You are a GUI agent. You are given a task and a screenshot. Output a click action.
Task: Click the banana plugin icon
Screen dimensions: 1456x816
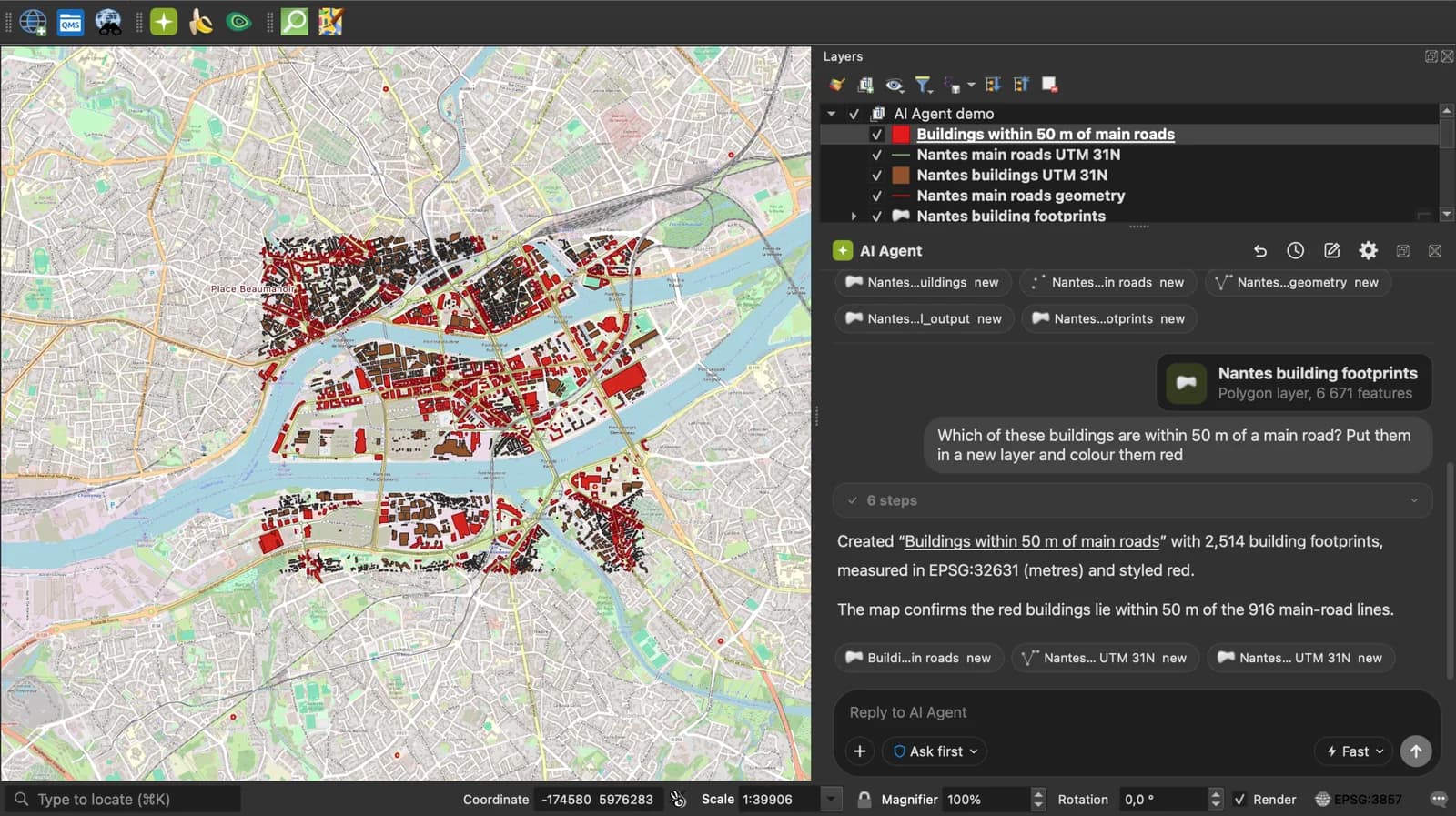pyautogui.click(x=201, y=22)
